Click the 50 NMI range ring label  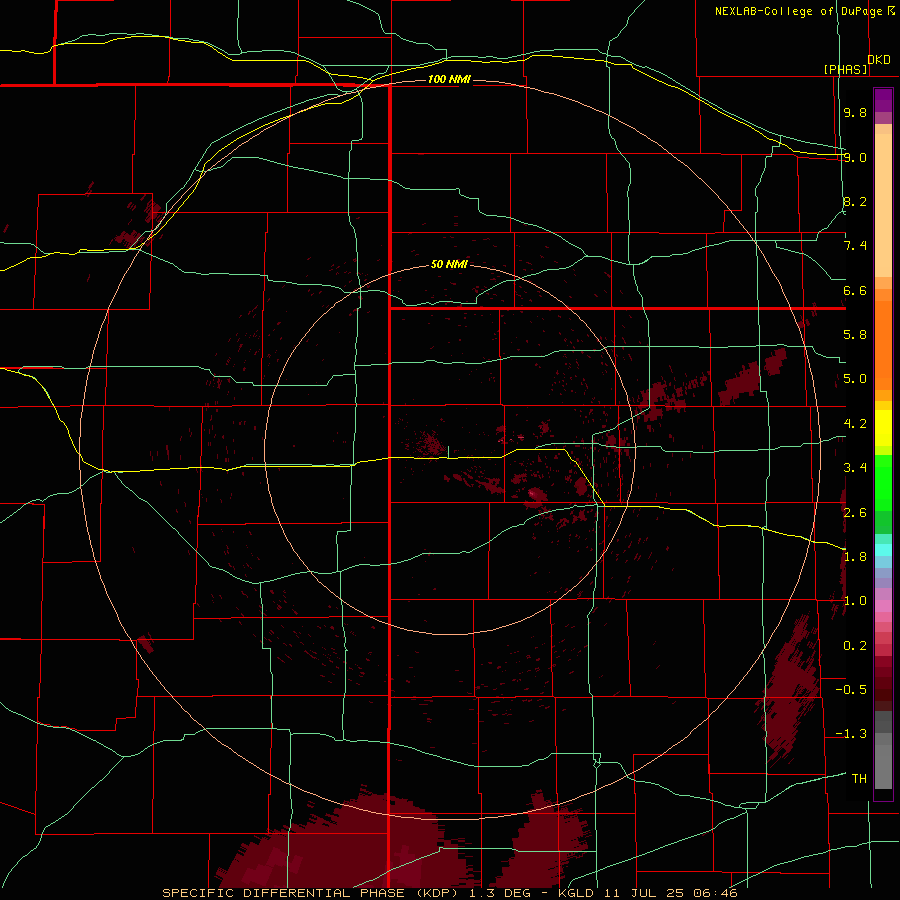(x=449, y=264)
